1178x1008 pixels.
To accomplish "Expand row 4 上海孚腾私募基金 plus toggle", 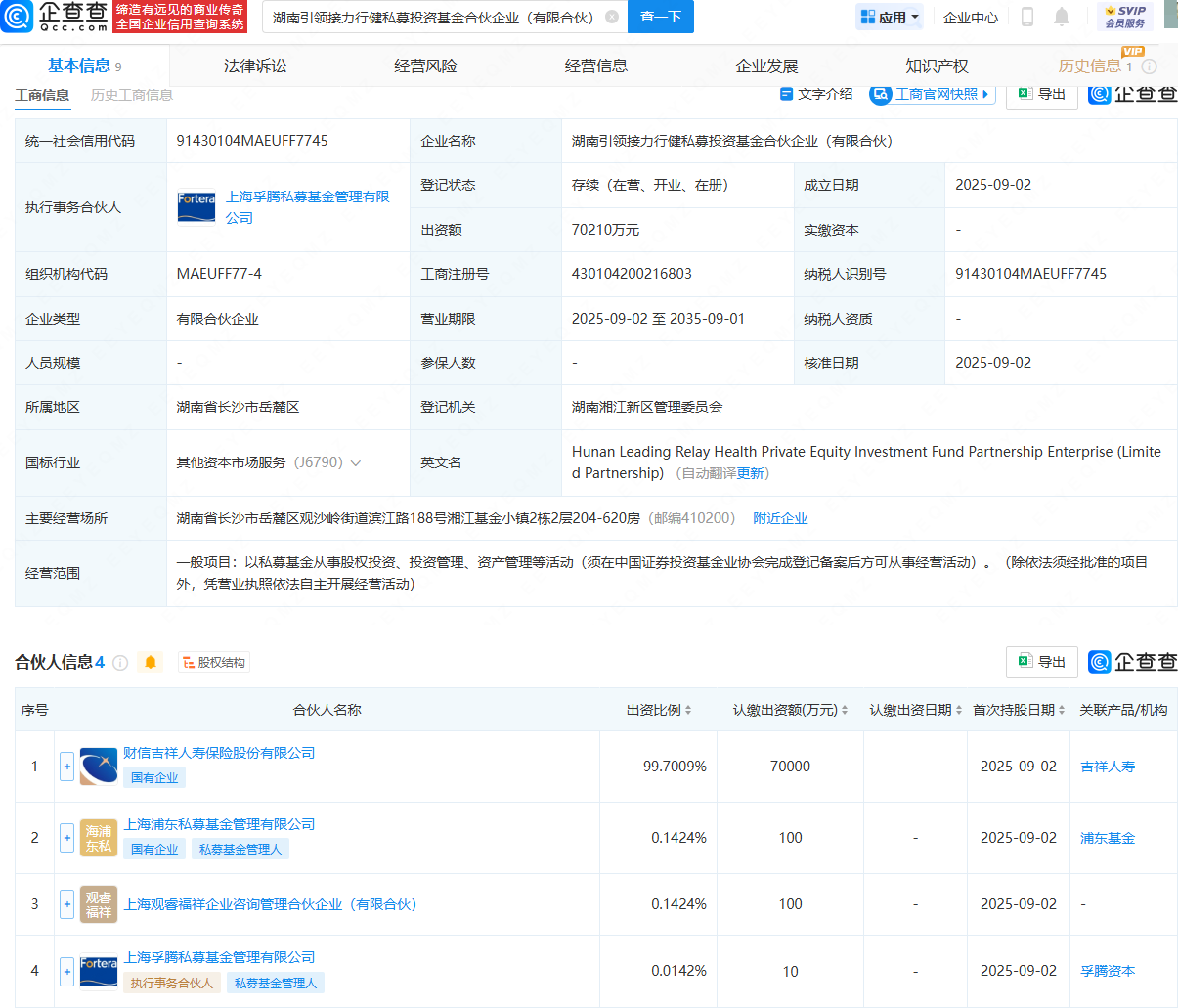I will point(66,971).
